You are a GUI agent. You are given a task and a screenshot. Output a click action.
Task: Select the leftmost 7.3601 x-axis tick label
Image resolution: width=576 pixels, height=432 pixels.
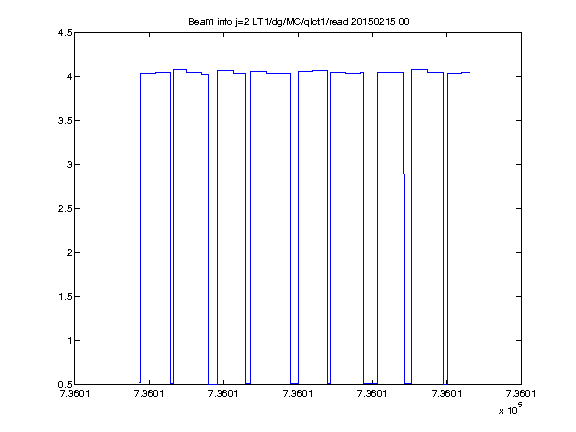tap(75, 394)
